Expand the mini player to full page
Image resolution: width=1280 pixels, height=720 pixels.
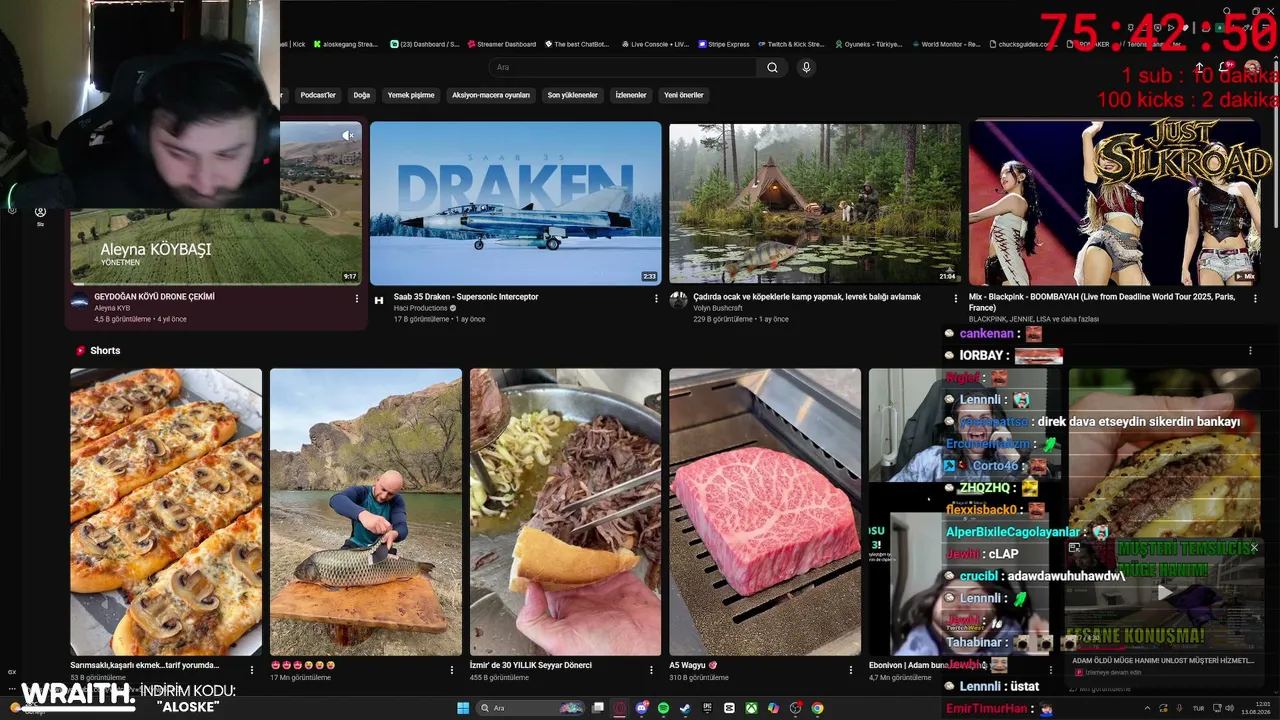pos(1074,548)
